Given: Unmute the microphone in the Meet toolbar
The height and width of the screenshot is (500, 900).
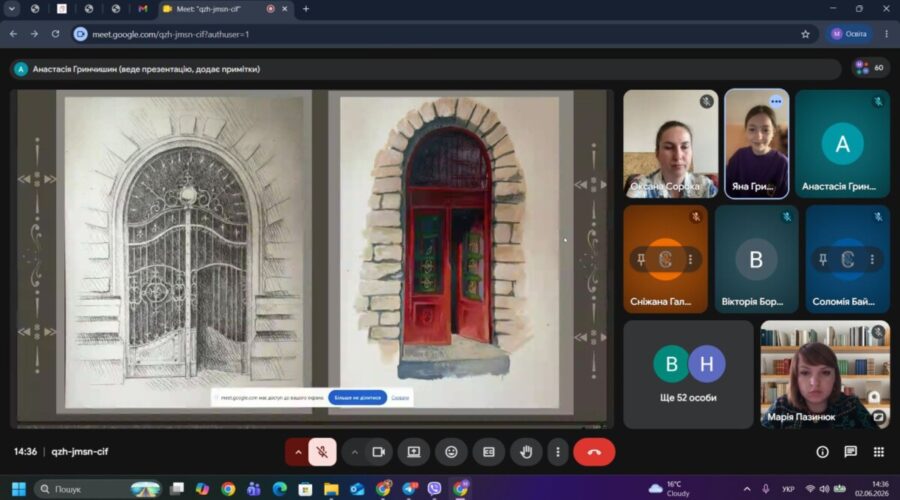Looking at the screenshot, I should (x=322, y=452).
